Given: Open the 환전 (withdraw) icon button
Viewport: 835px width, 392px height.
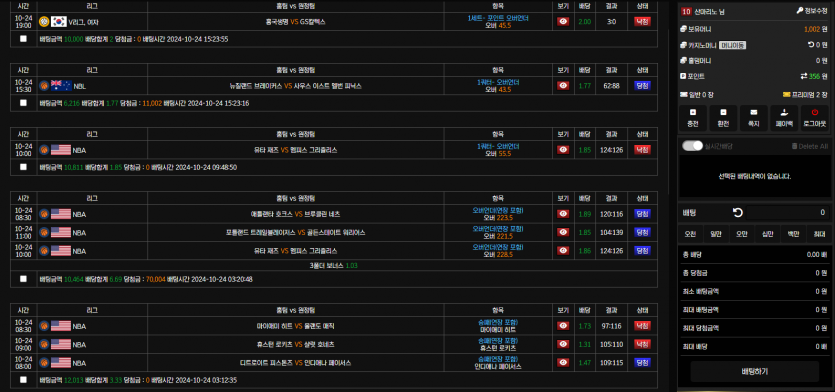Looking at the screenshot, I should coord(723,118).
